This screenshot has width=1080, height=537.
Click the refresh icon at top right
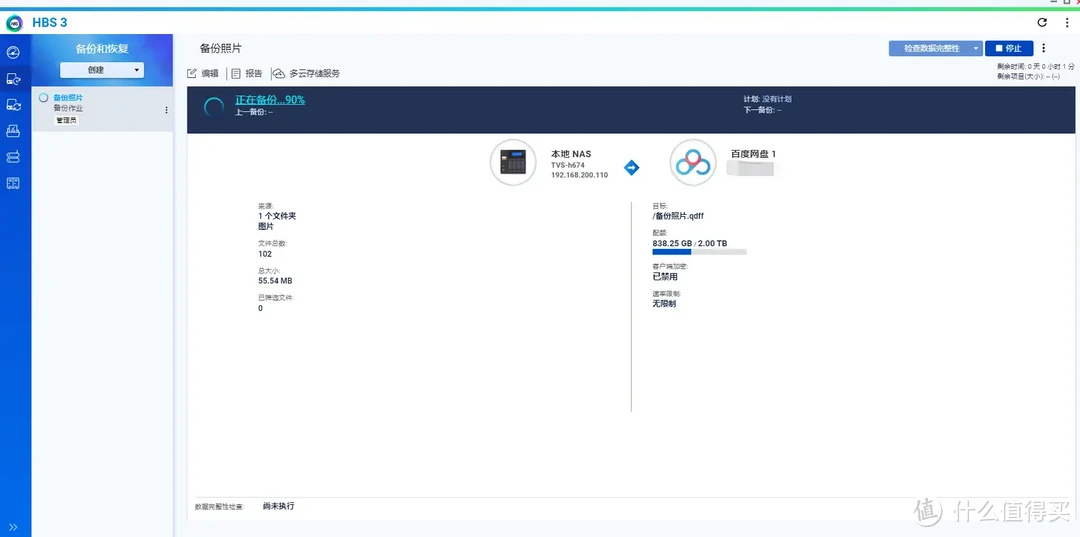point(1042,22)
